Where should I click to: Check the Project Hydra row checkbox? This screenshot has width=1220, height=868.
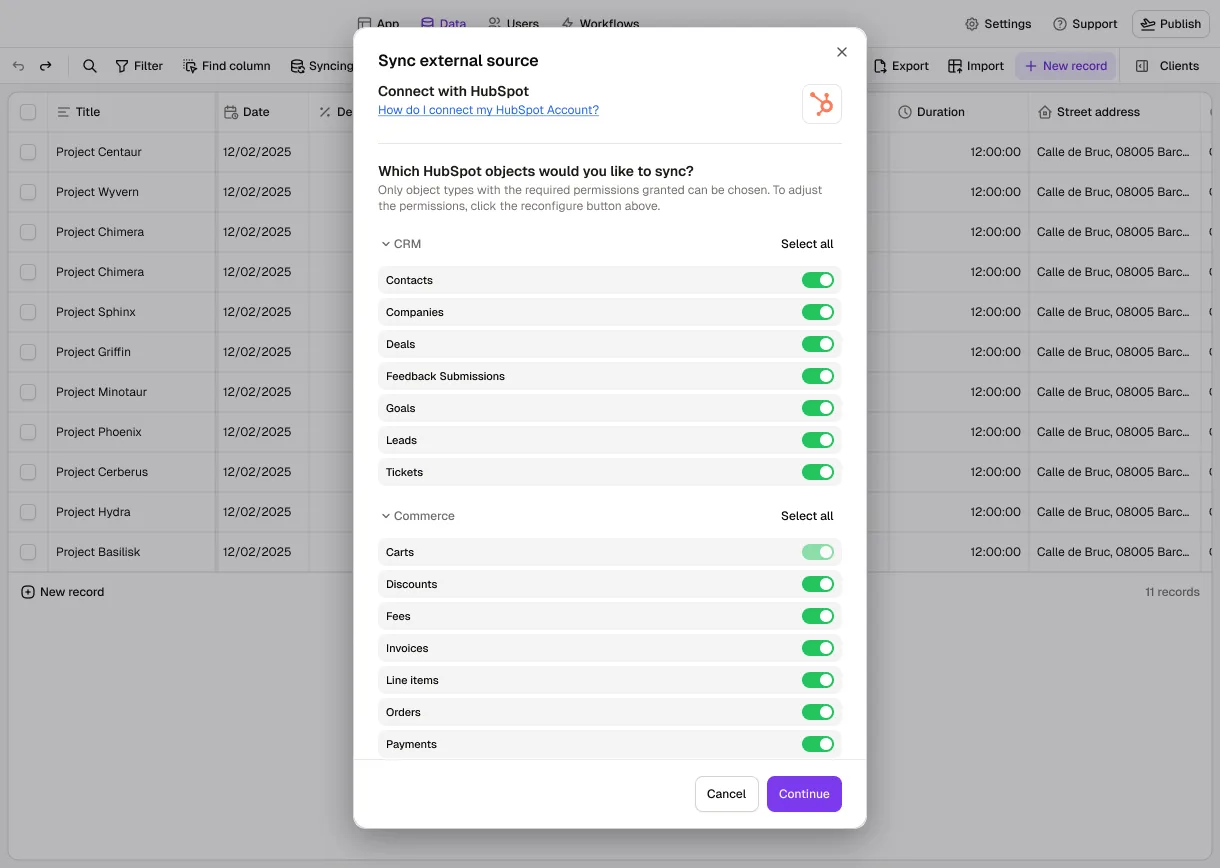coord(28,512)
